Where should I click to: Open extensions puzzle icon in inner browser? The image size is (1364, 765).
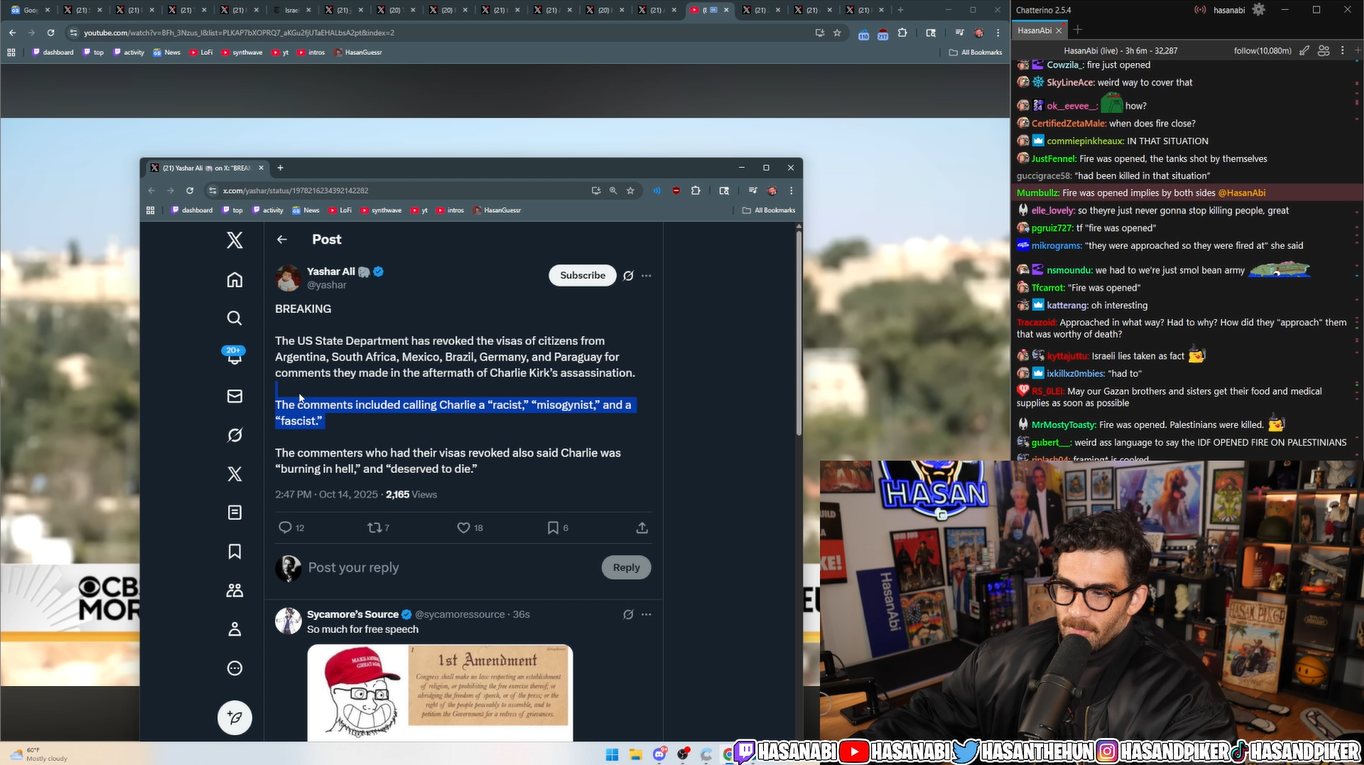tap(696, 190)
